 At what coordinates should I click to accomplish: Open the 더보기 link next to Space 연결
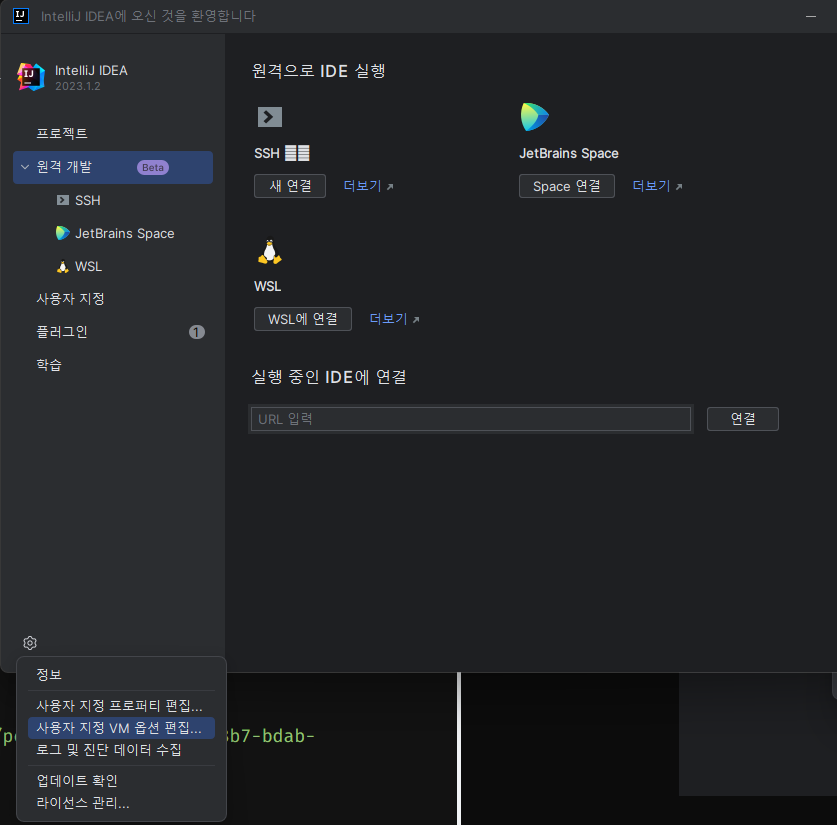click(657, 186)
